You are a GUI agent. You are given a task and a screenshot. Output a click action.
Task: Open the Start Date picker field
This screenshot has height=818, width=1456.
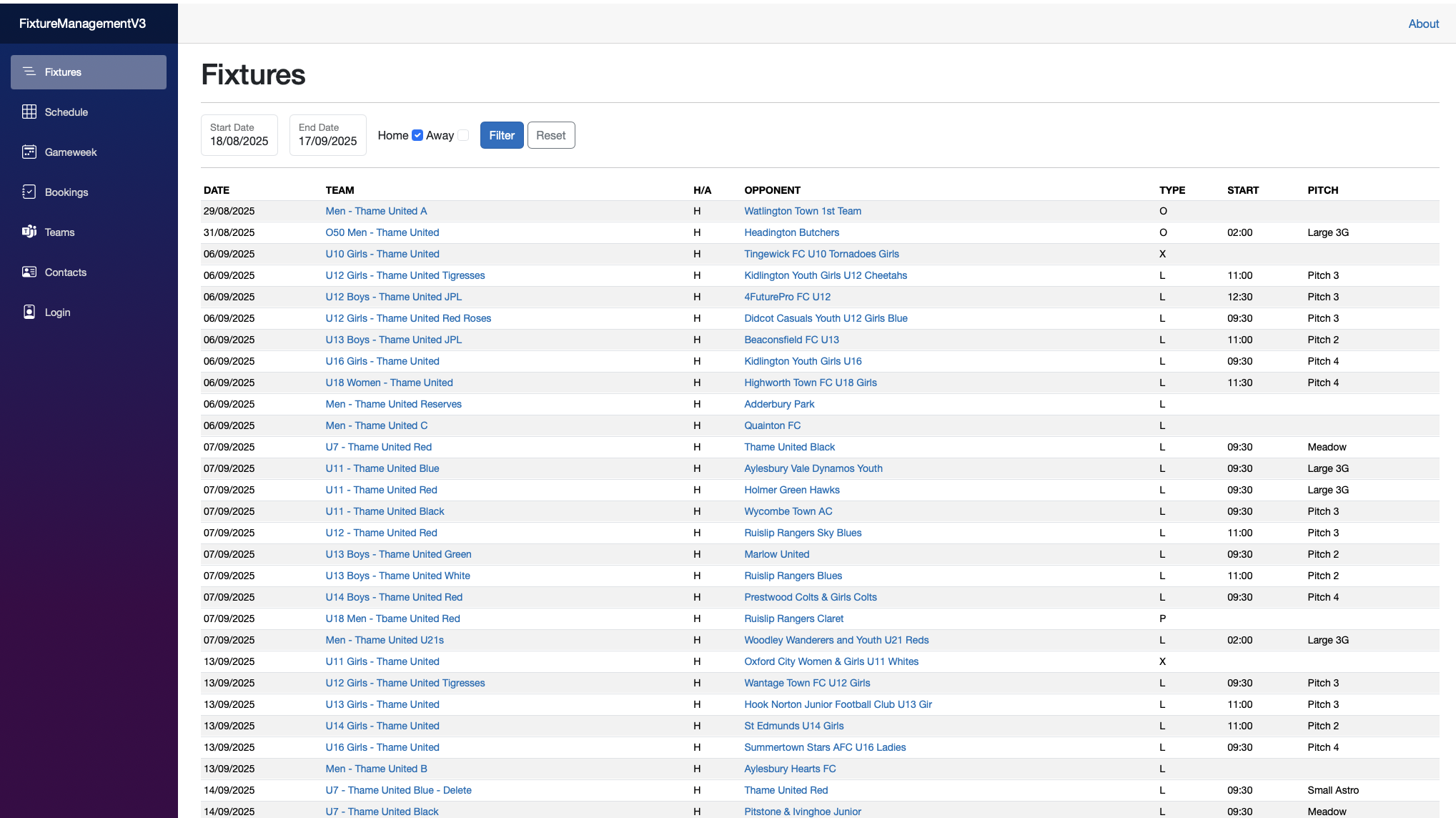coord(239,135)
